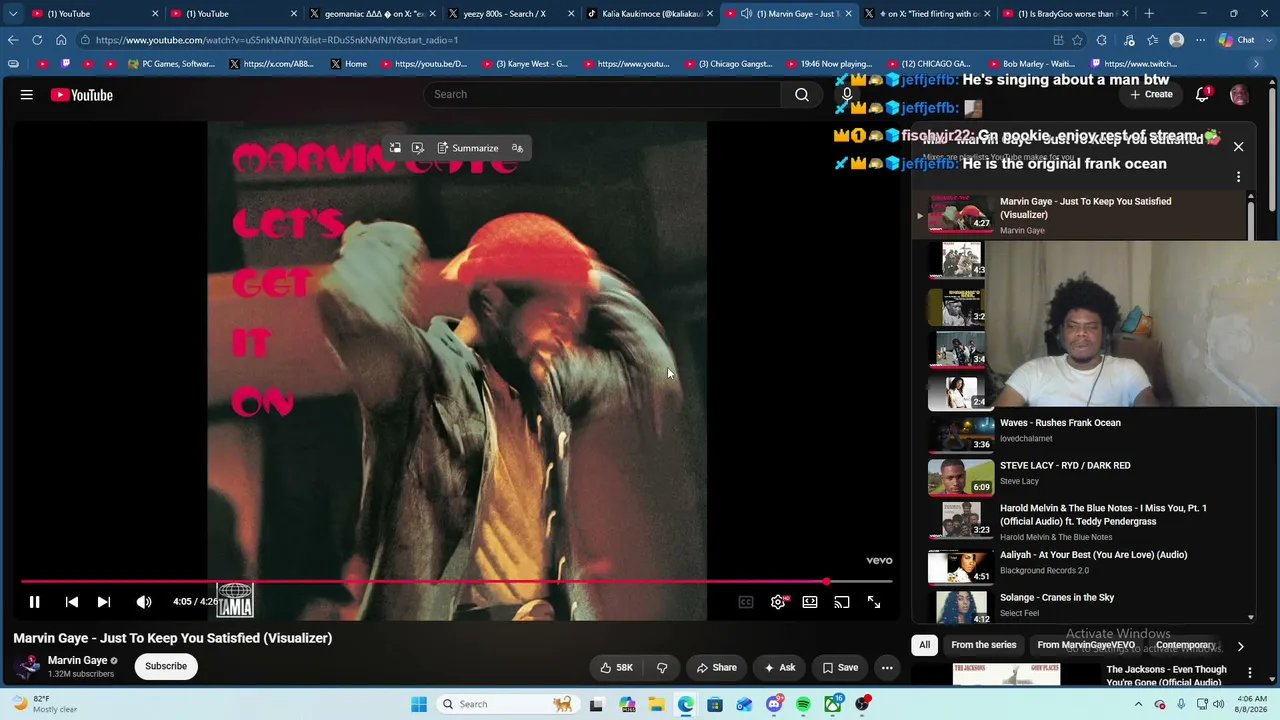Open more actions menu beside Save

coord(887,668)
